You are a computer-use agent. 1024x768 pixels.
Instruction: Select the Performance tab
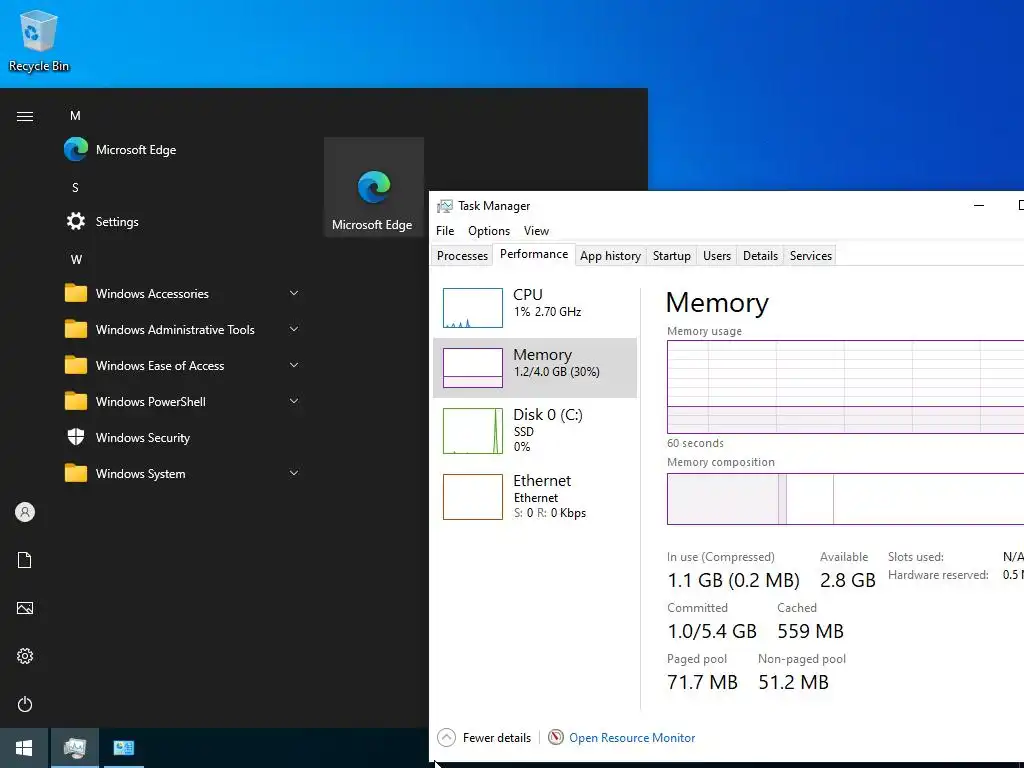click(x=534, y=254)
